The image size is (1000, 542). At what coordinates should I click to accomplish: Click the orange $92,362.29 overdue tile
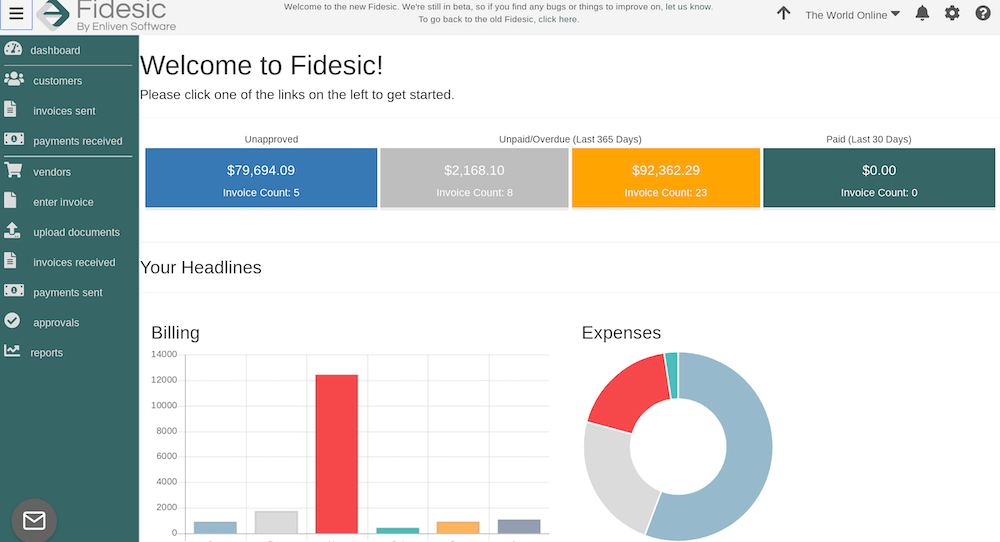(x=665, y=178)
